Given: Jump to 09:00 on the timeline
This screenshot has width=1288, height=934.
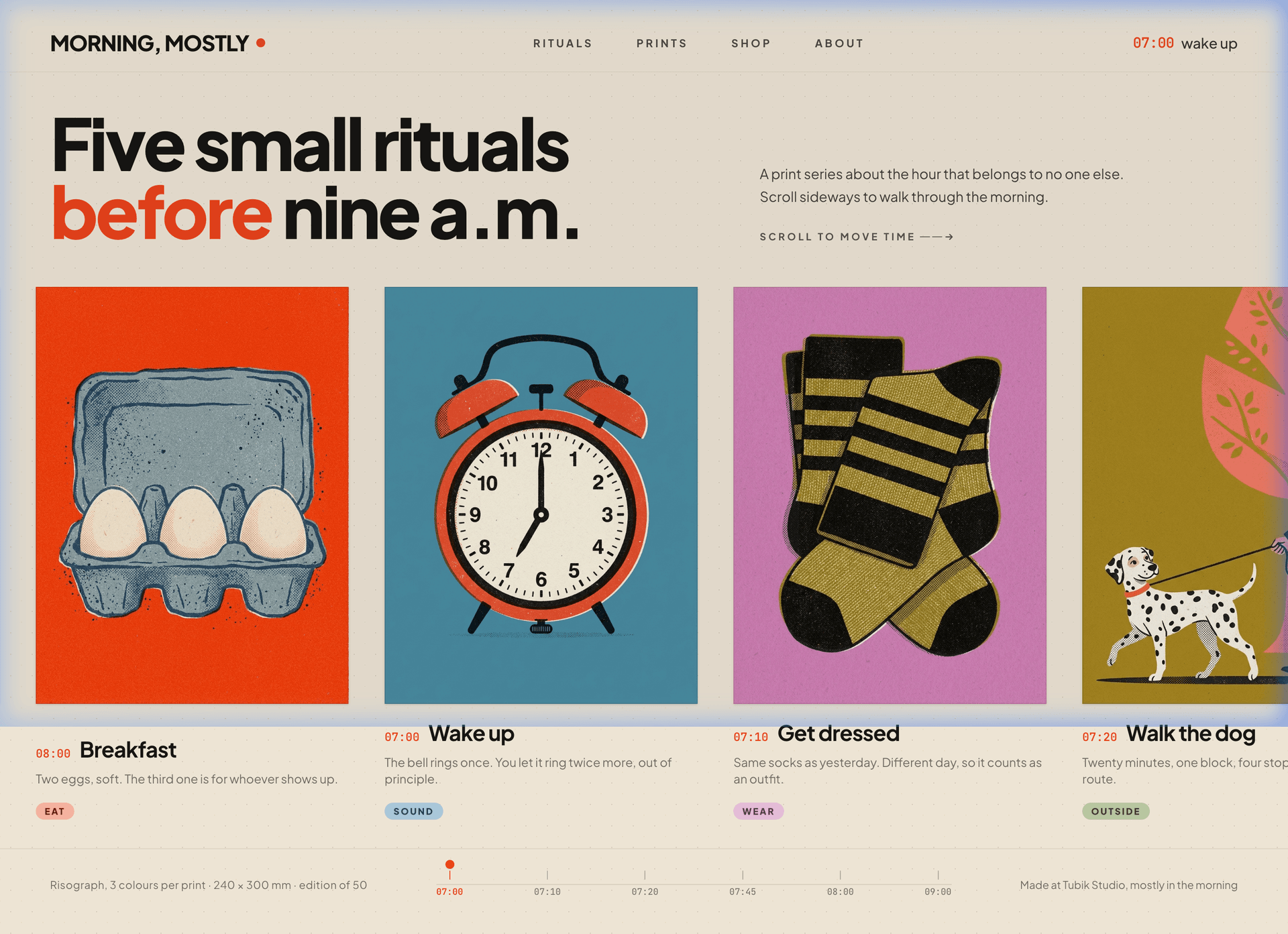Looking at the screenshot, I should pos(938,892).
